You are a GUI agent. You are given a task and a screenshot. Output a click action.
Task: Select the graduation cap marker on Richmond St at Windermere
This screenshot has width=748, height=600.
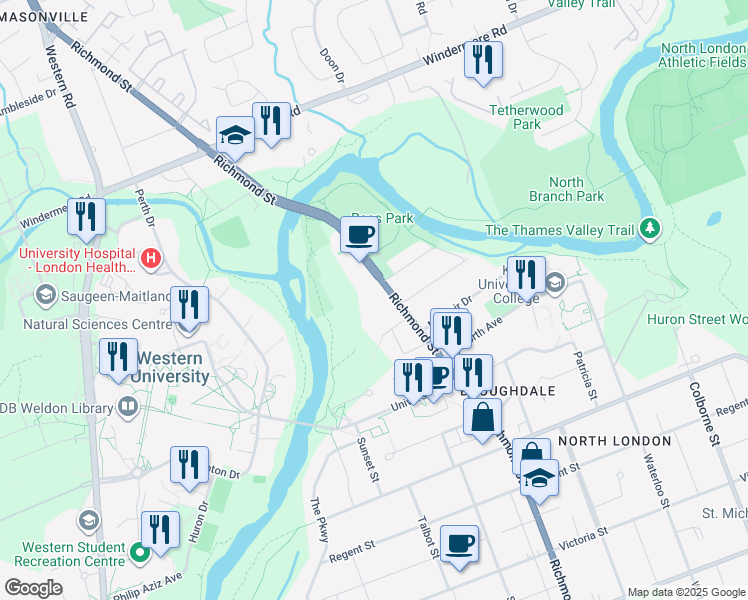pos(235,137)
